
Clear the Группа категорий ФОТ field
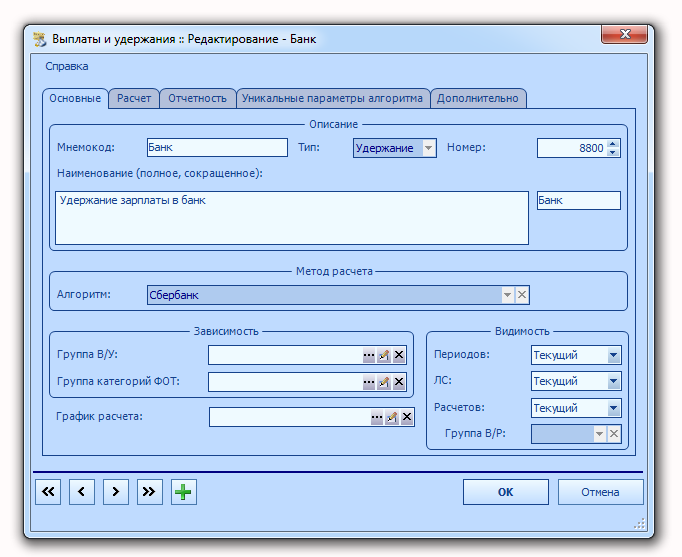[x=399, y=382]
